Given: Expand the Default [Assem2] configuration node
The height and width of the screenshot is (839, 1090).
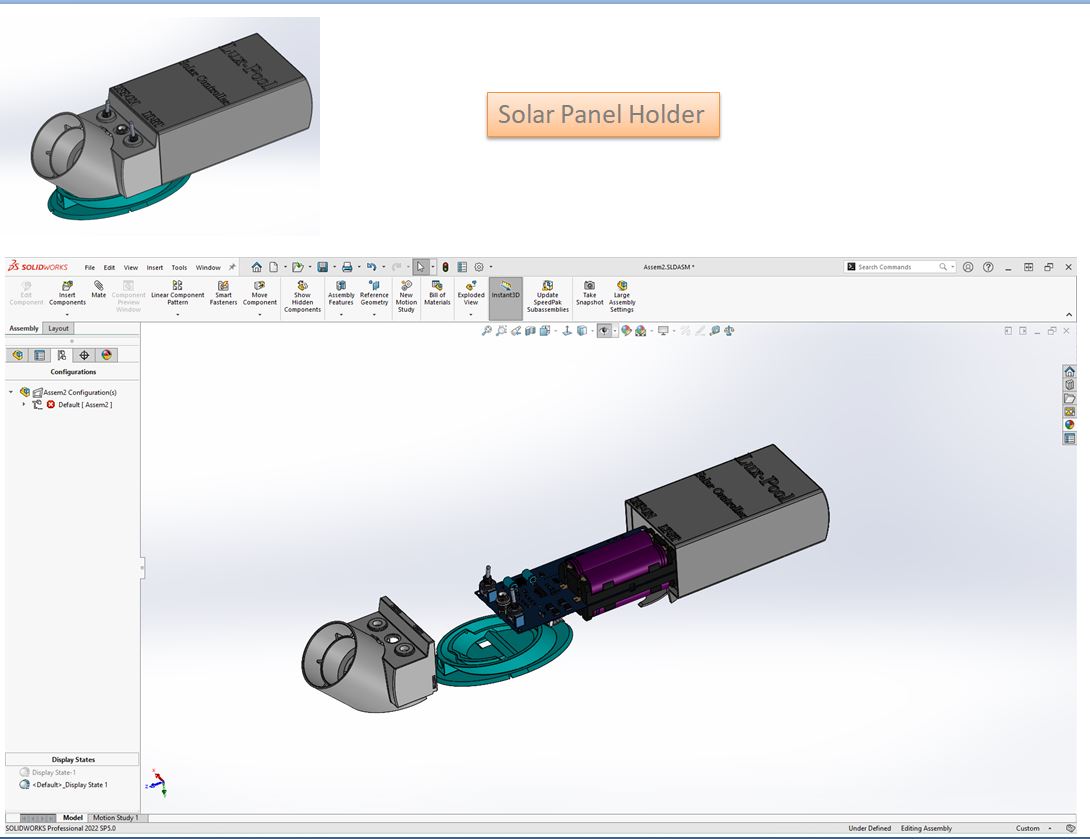Looking at the screenshot, I should click(24, 405).
